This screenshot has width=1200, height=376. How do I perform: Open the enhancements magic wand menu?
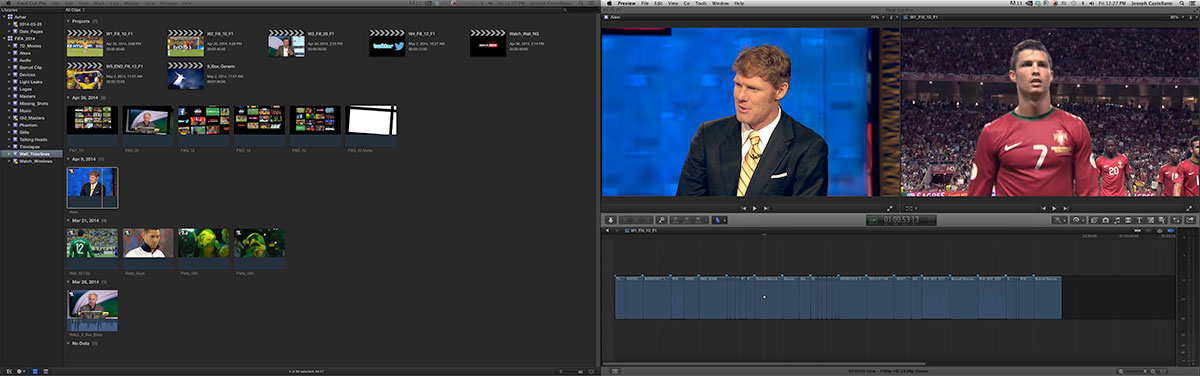point(1059,220)
